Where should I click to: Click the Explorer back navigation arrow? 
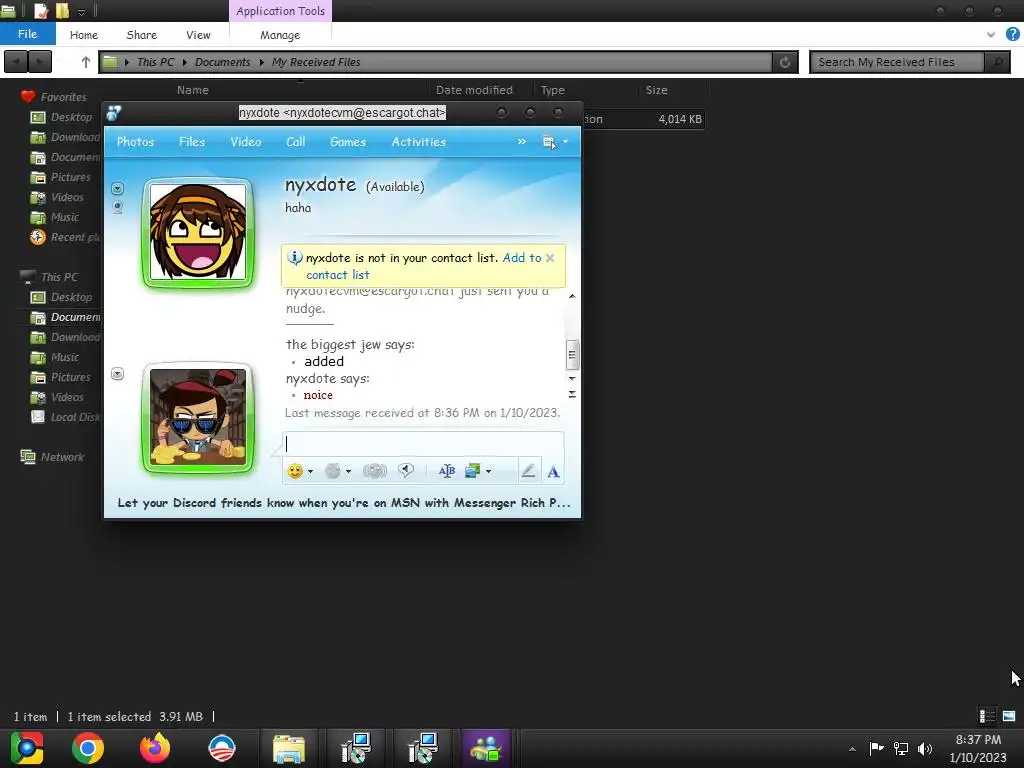(x=16, y=62)
